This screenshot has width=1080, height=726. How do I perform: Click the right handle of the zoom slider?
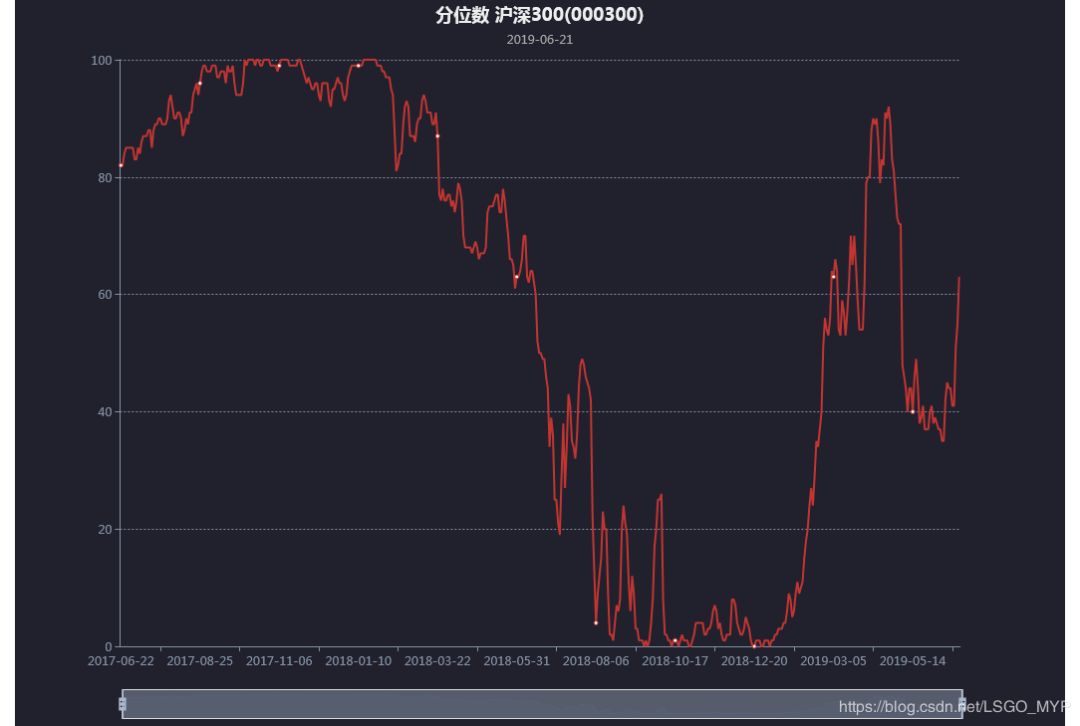(x=962, y=703)
